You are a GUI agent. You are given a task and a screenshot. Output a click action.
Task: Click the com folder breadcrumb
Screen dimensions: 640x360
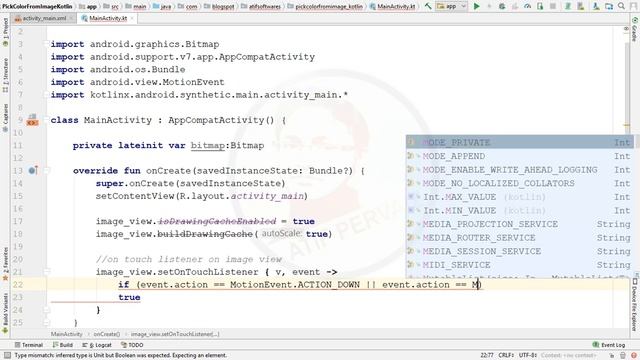coord(188,6)
